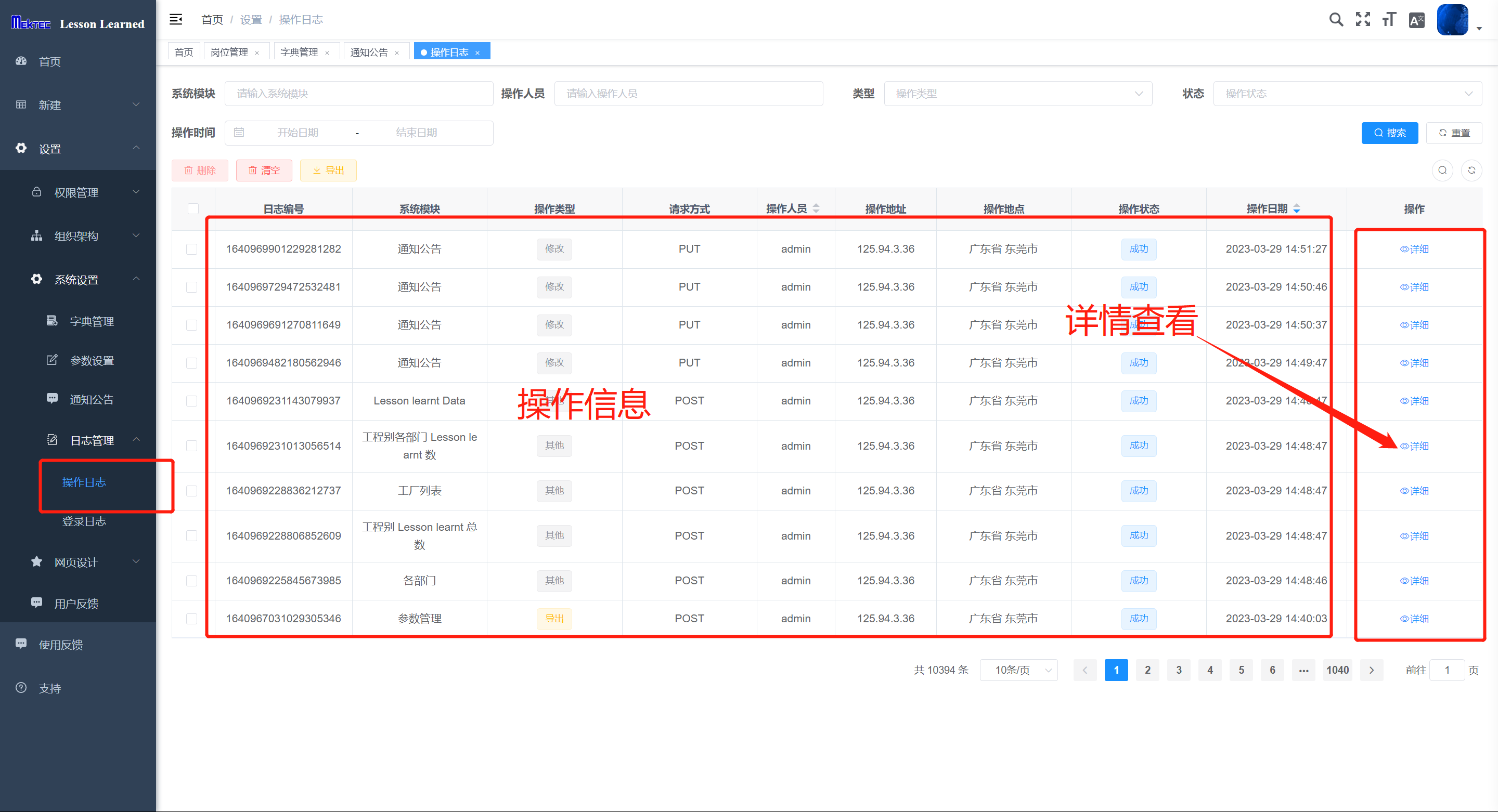This screenshot has height=812, width=1498.
Task: Click the 字典管理 sidebar item
Action: click(x=79, y=321)
